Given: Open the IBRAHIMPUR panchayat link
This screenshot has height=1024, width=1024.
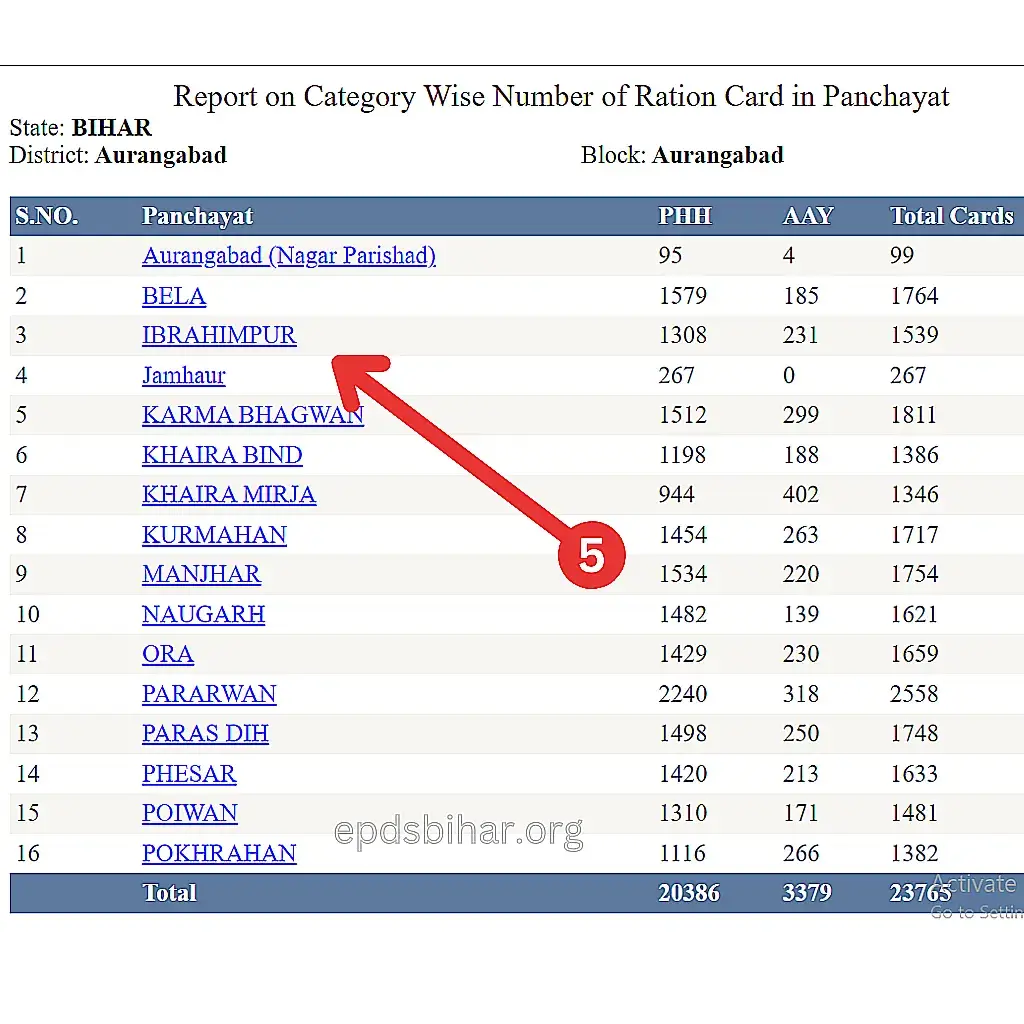Looking at the screenshot, I should pos(219,336).
